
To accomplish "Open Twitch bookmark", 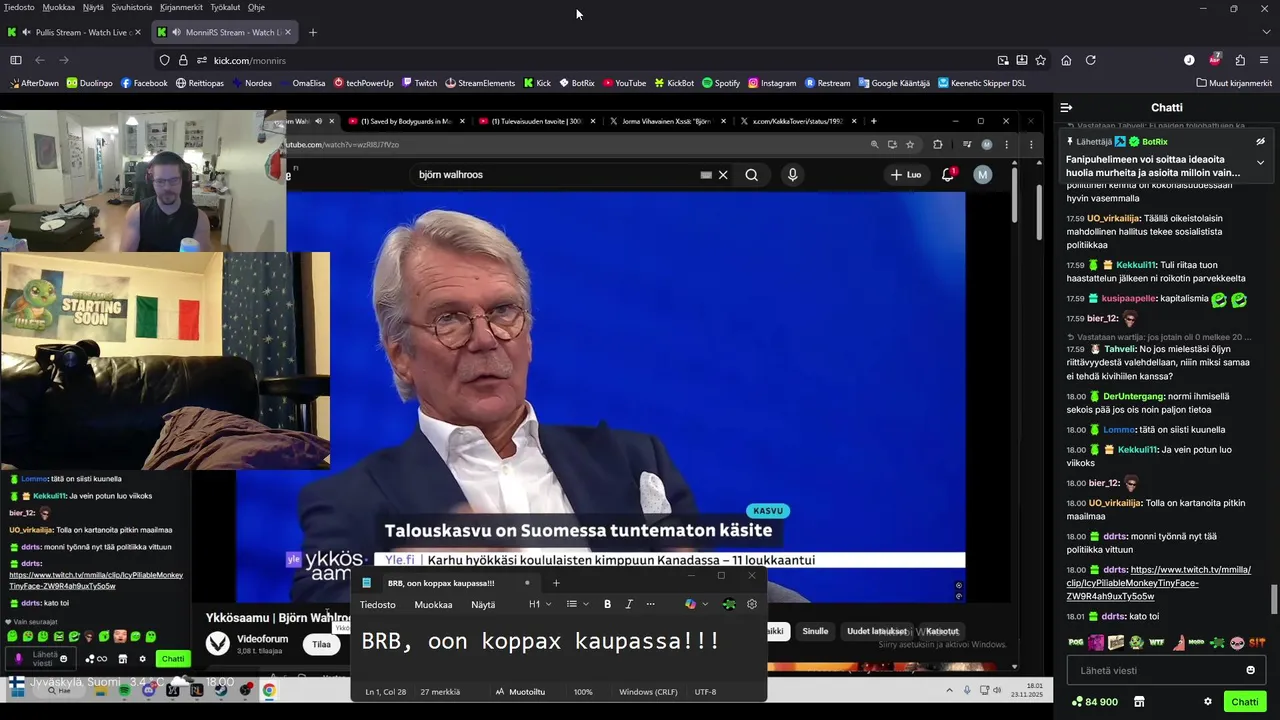I will point(419,83).
